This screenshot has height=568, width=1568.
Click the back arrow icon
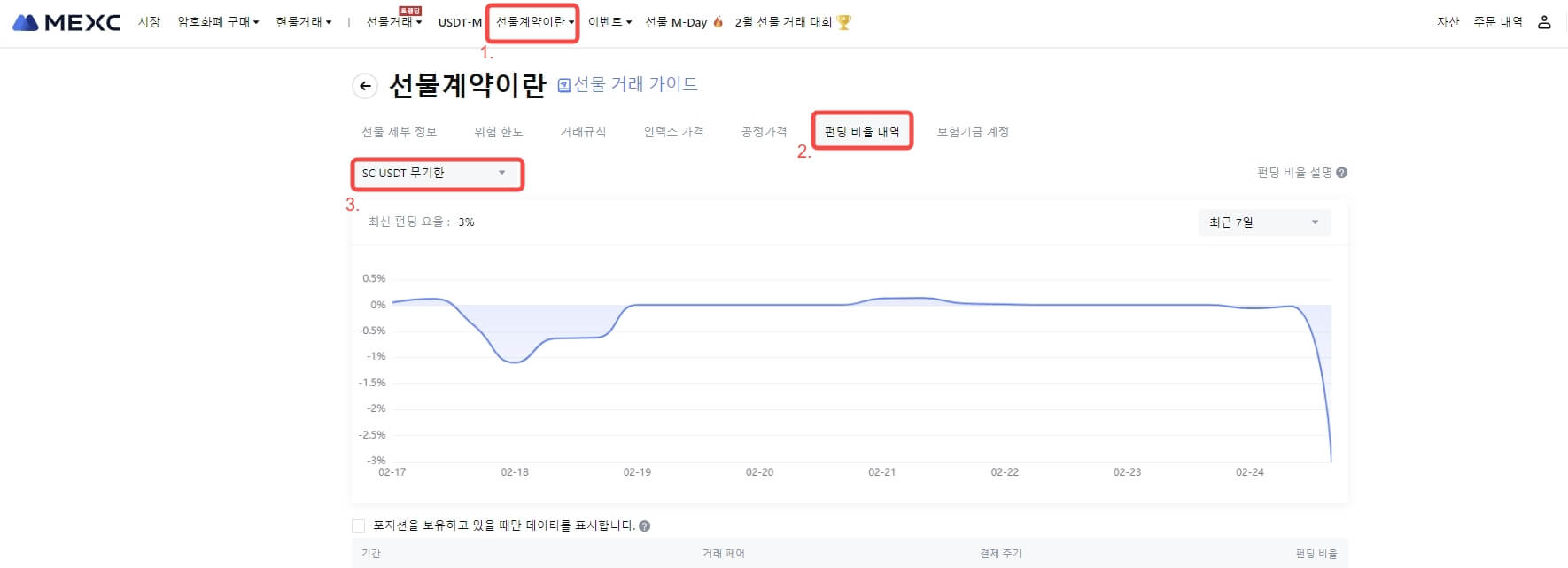pyautogui.click(x=365, y=86)
